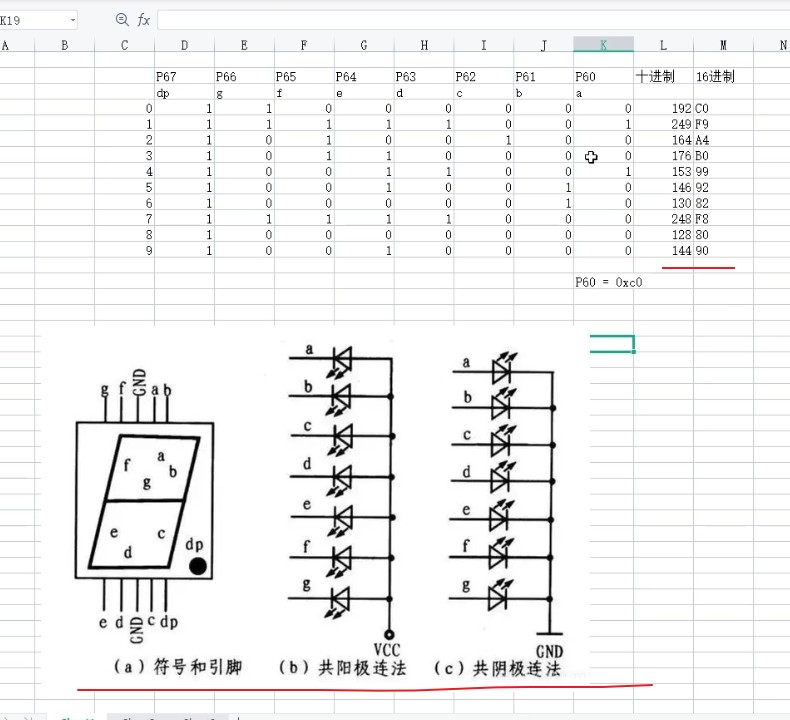This screenshot has height=720, width=790.
Task: Select column J header
Action: click(544, 45)
